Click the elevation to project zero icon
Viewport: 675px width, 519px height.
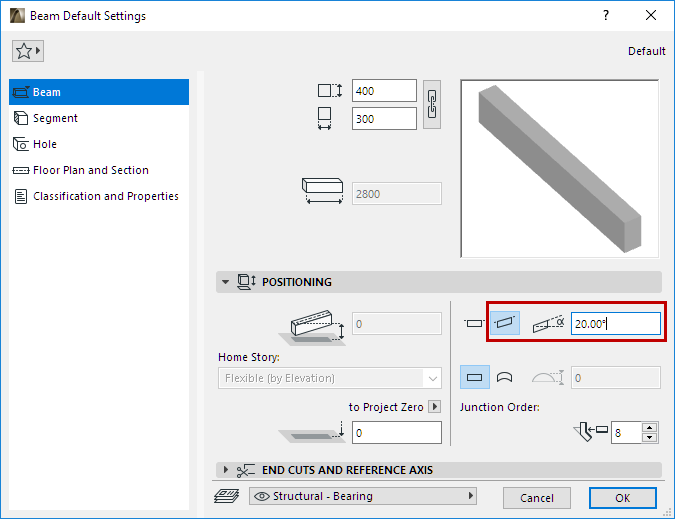point(313,432)
